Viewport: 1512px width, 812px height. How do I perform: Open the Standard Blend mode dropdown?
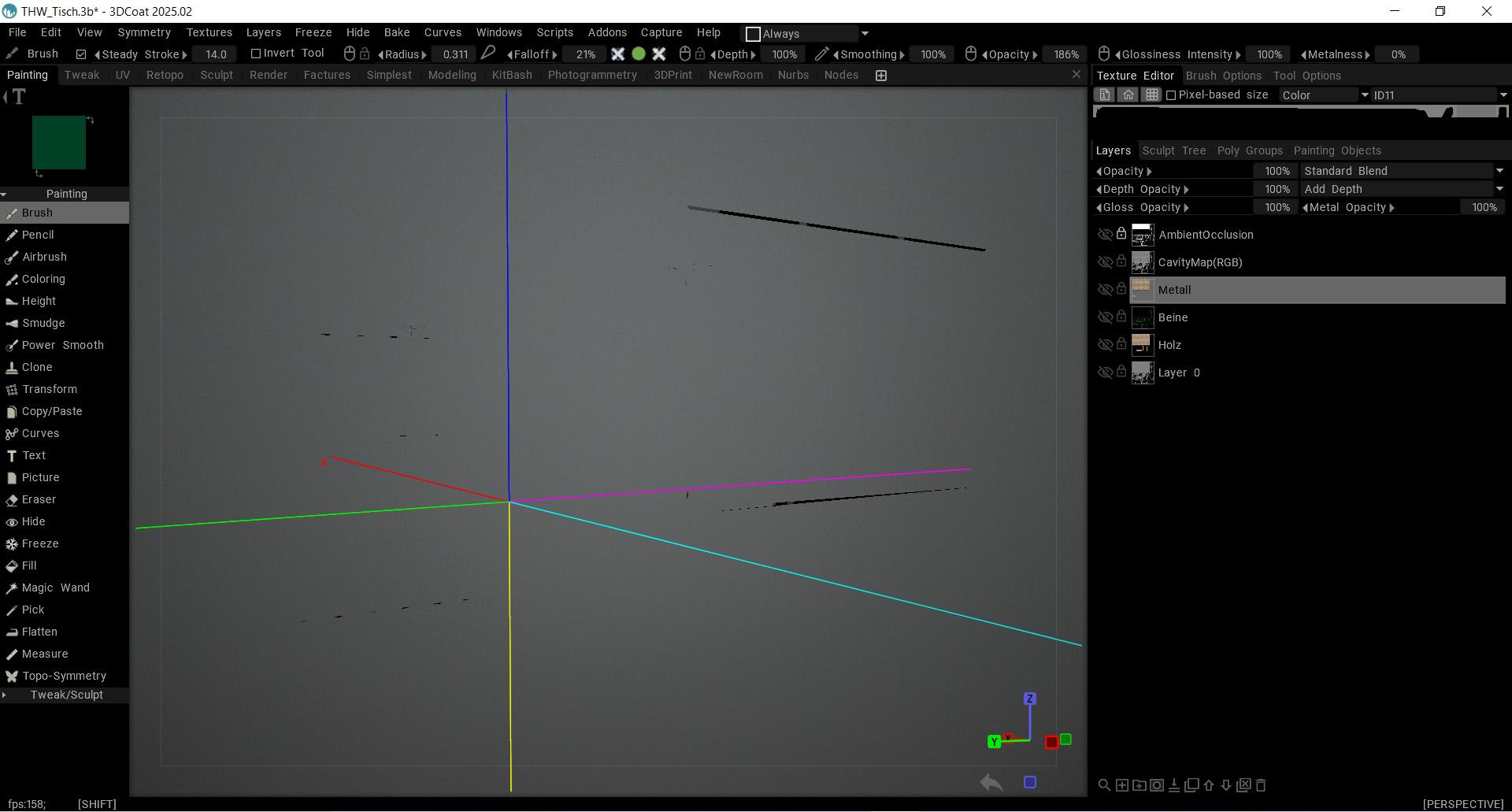[x=1402, y=171]
